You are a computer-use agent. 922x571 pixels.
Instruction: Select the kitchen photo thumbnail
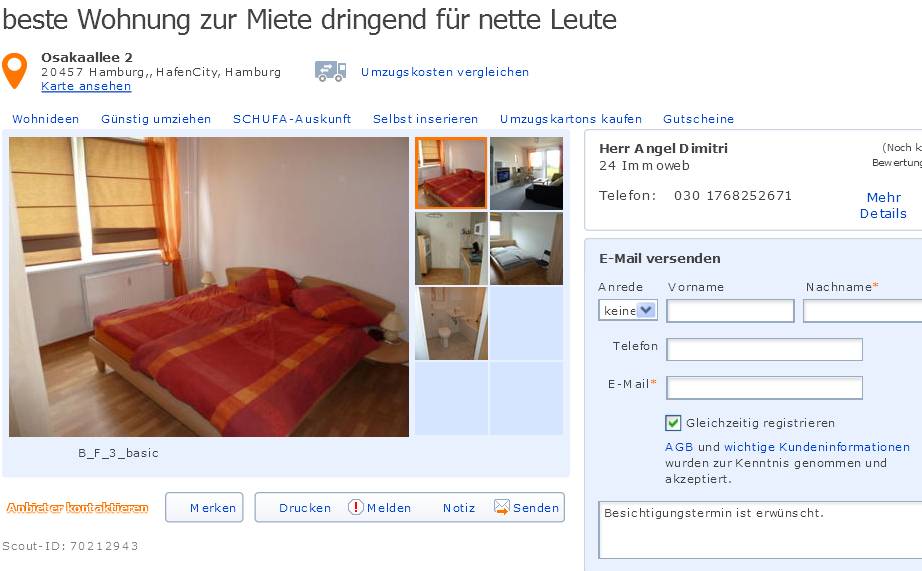pos(451,249)
